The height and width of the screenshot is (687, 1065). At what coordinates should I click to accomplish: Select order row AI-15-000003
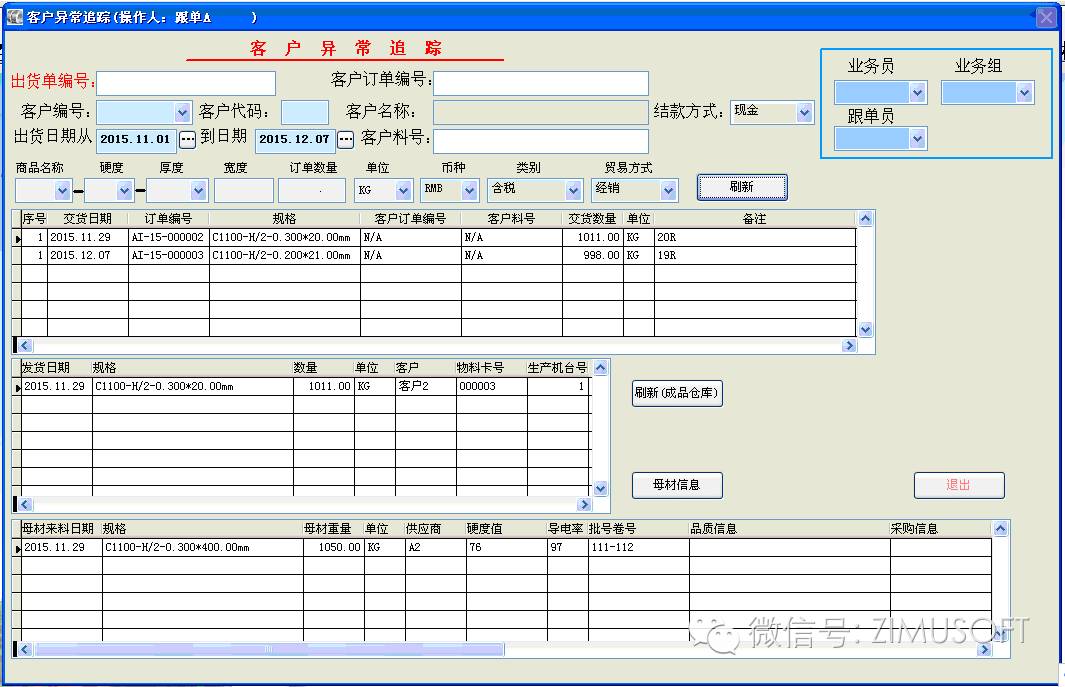pyautogui.click(x=168, y=256)
